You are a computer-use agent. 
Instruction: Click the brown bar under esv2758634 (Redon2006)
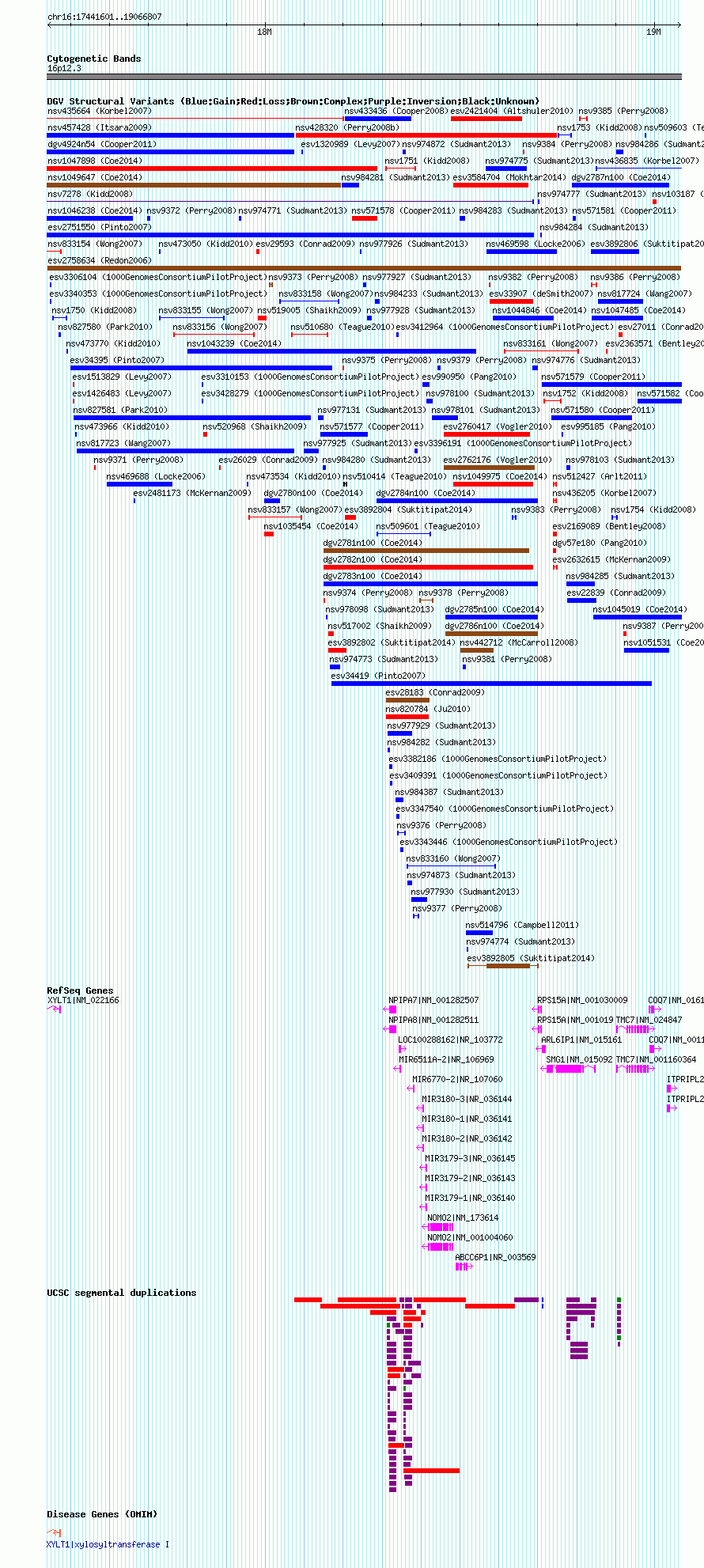[364, 268]
